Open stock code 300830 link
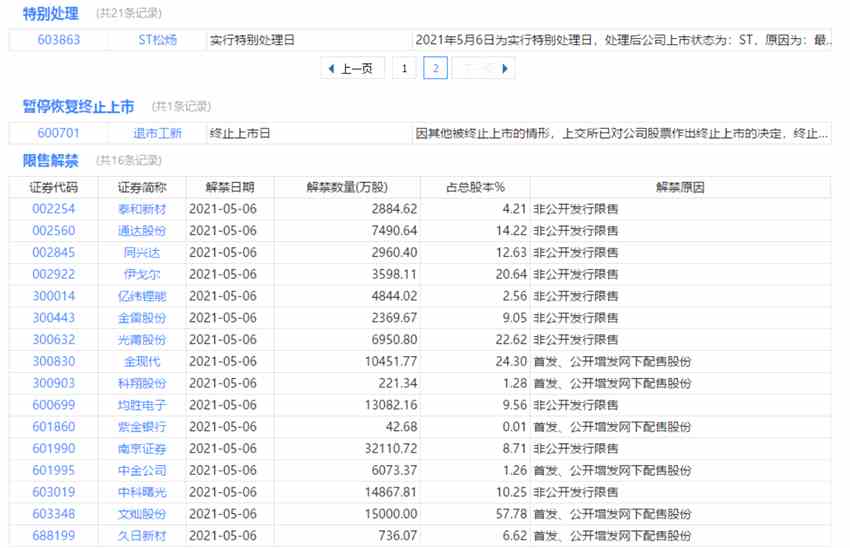The image size is (850, 548). (x=53, y=362)
